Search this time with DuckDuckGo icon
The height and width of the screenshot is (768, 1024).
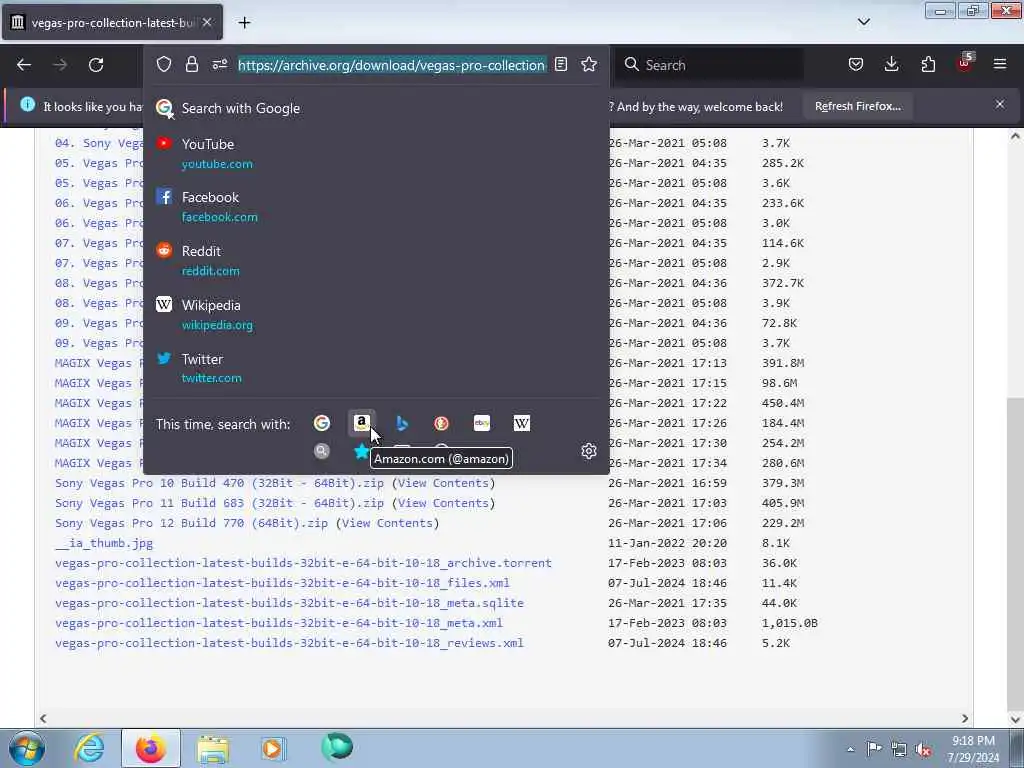[441, 423]
